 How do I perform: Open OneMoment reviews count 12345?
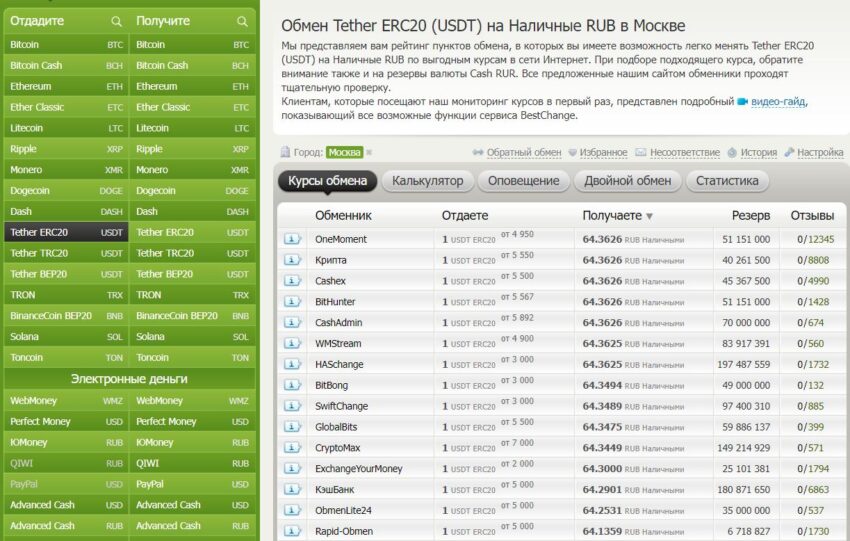tap(821, 239)
